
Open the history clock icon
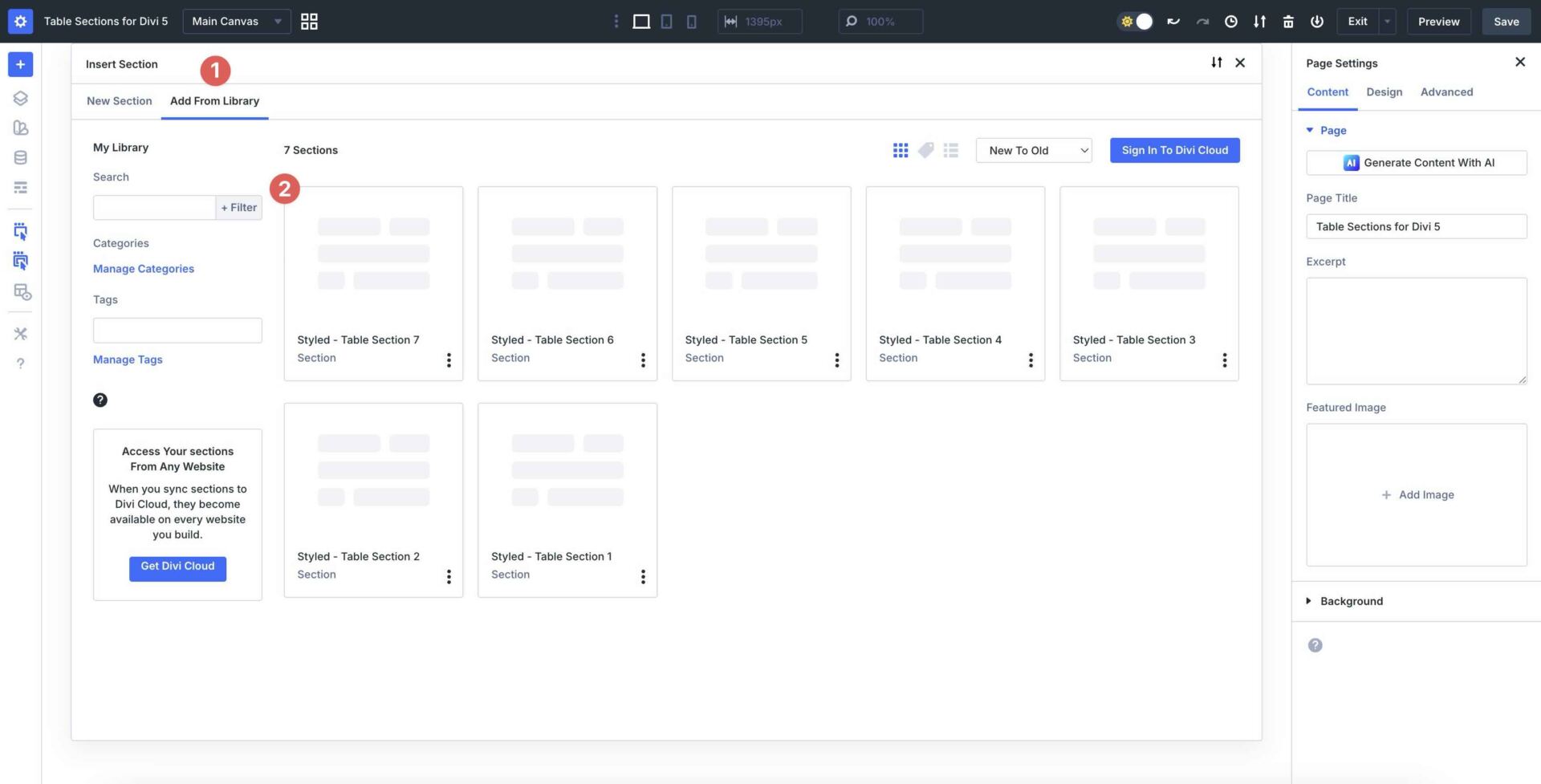1230,22
